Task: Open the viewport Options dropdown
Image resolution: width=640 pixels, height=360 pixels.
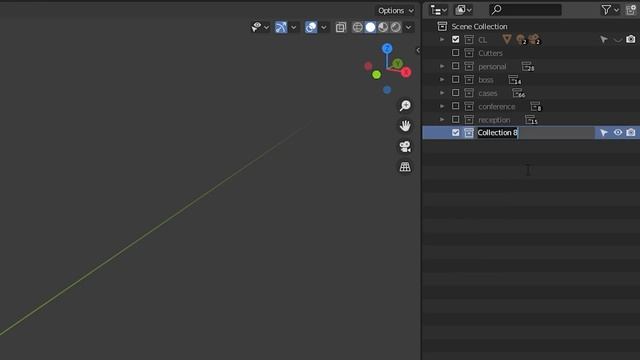Action: (x=396, y=11)
